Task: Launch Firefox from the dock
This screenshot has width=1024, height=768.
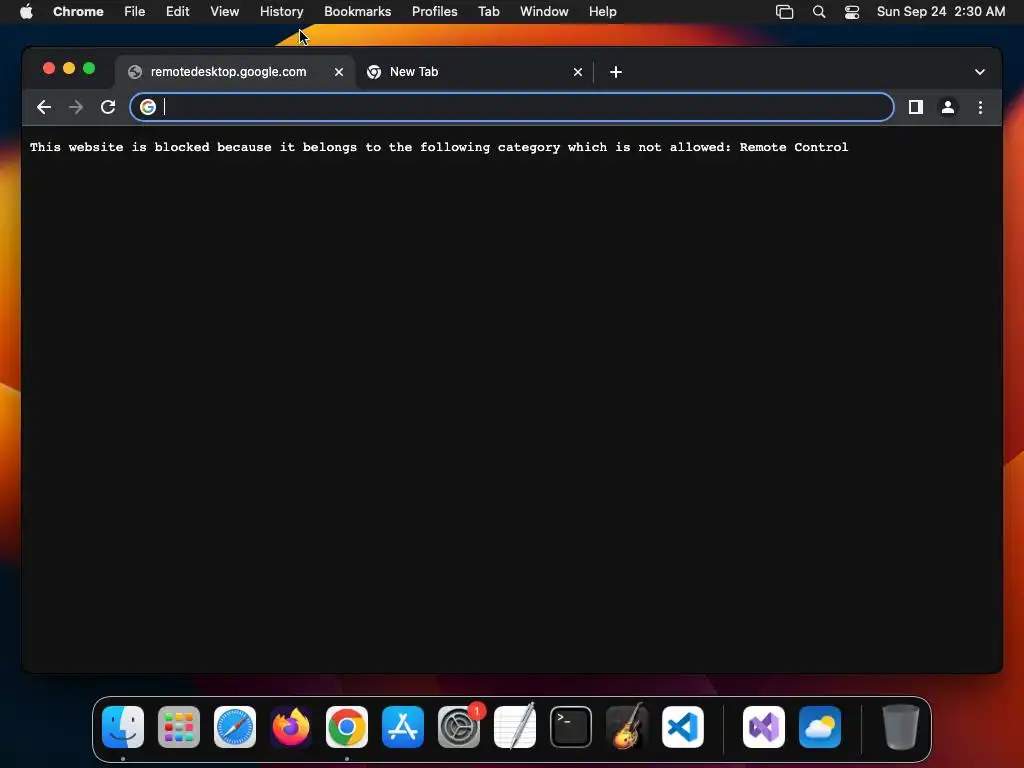Action: 291,727
